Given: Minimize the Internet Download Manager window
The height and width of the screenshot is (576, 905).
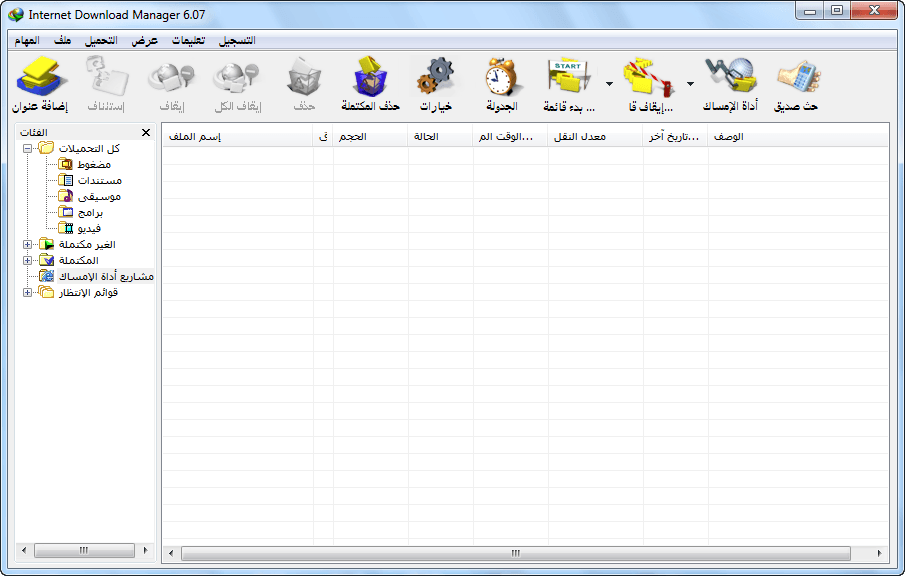Looking at the screenshot, I should tap(810, 11).
